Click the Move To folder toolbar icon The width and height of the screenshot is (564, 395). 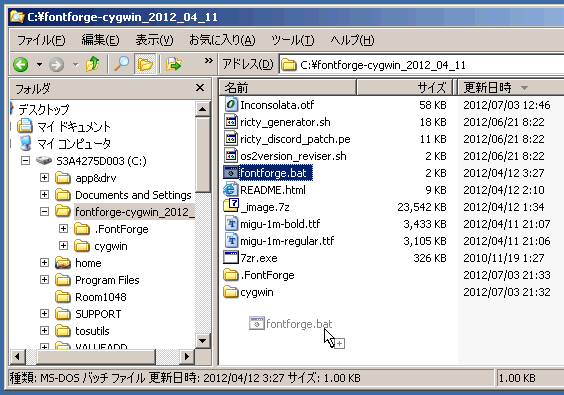click(174, 64)
